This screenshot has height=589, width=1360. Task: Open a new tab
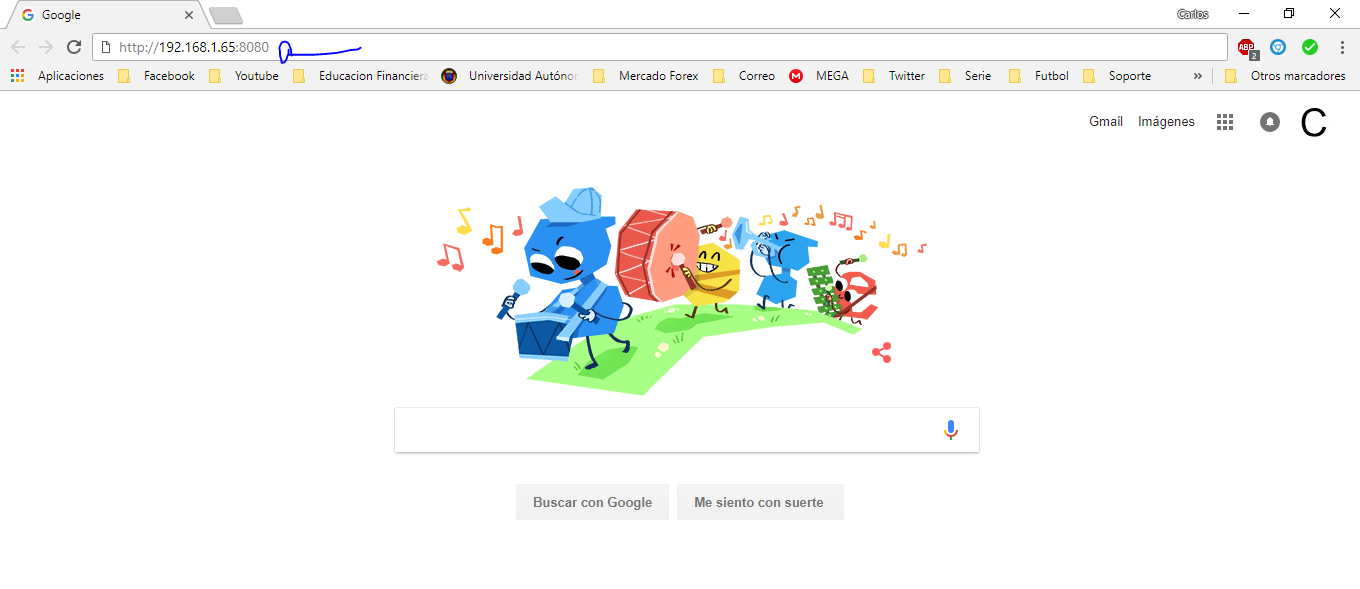pyautogui.click(x=226, y=15)
